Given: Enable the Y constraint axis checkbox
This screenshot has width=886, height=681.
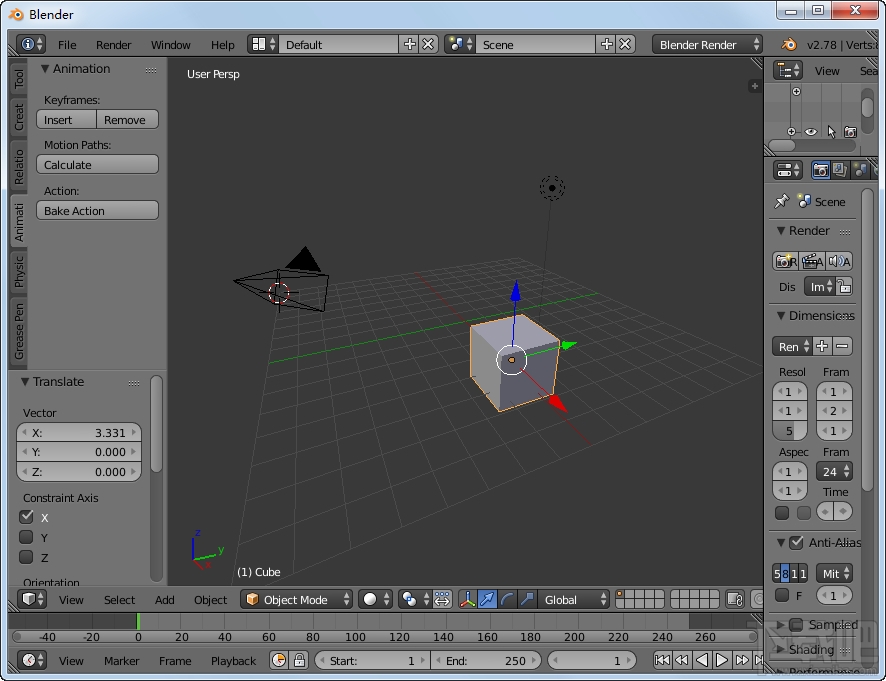Looking at the screenshot, I should point(27,537).
